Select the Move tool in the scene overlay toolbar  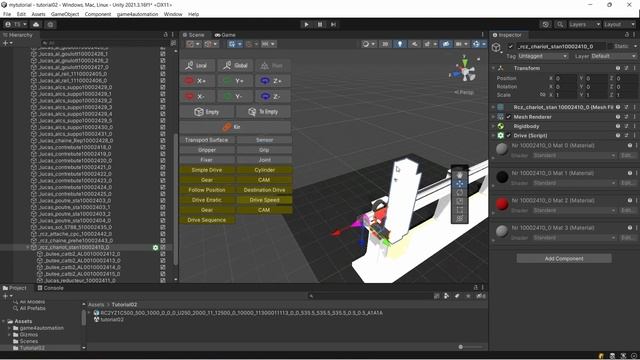[x=460, y=184]
